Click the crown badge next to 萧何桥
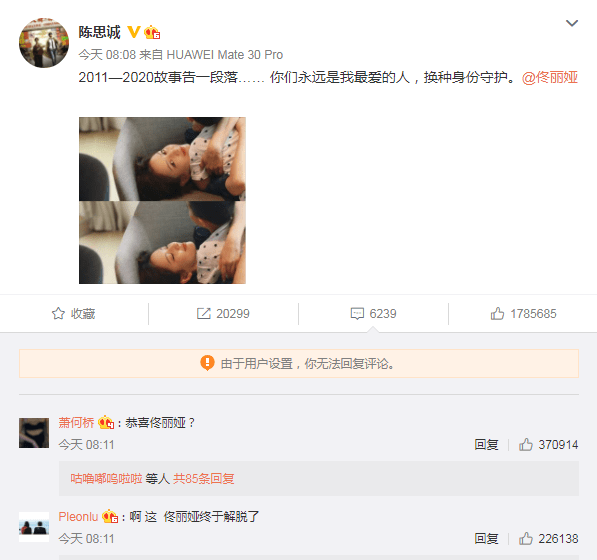 [106, 423]
